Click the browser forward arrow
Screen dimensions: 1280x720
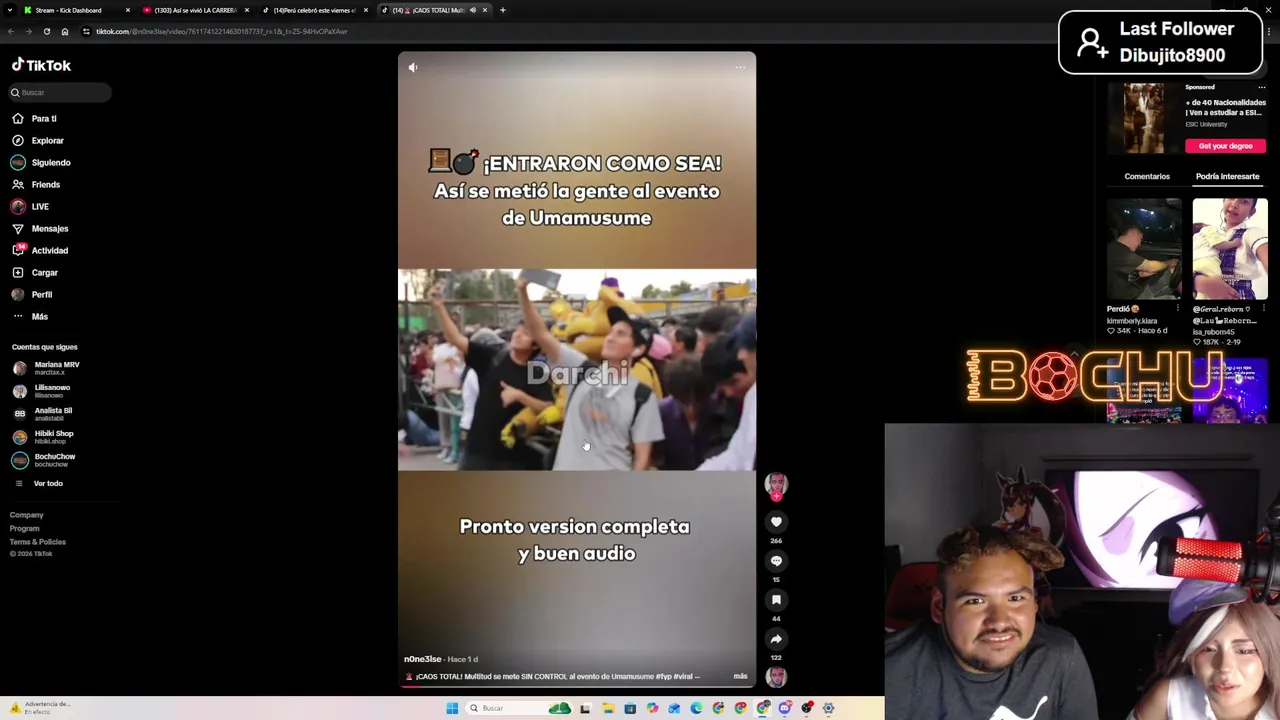[28, 31]
